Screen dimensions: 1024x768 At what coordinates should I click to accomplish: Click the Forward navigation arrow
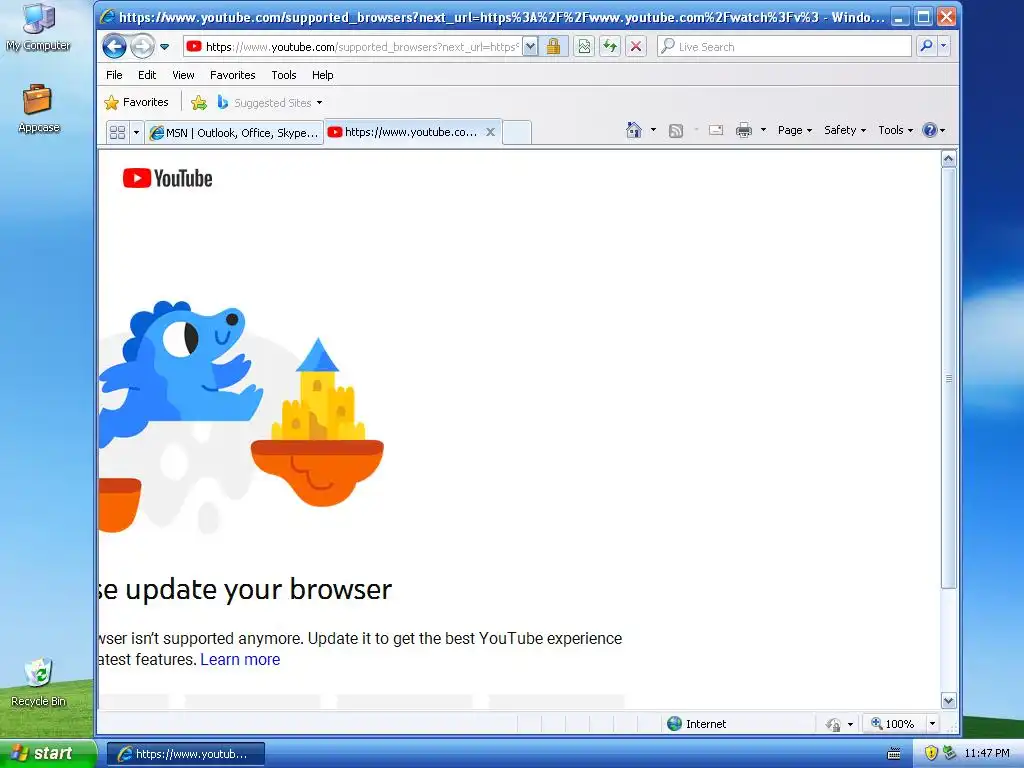click(142, 46)
